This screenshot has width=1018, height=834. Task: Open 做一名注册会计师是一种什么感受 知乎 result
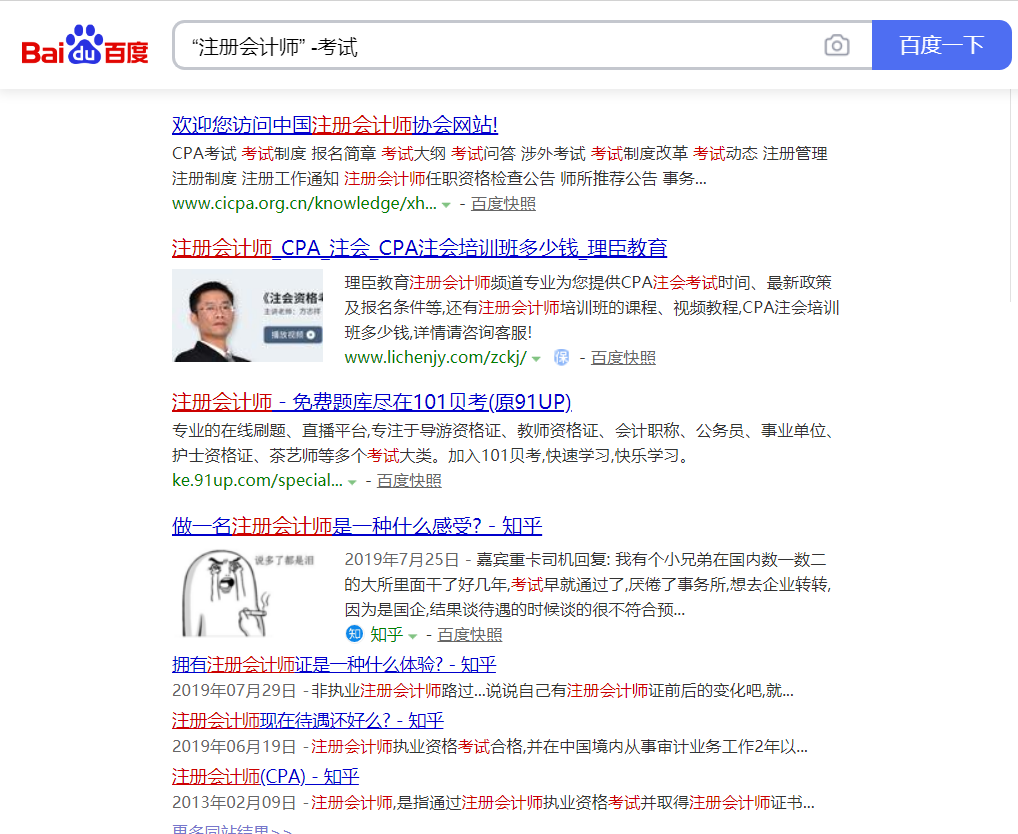click(x=357, y=526)
